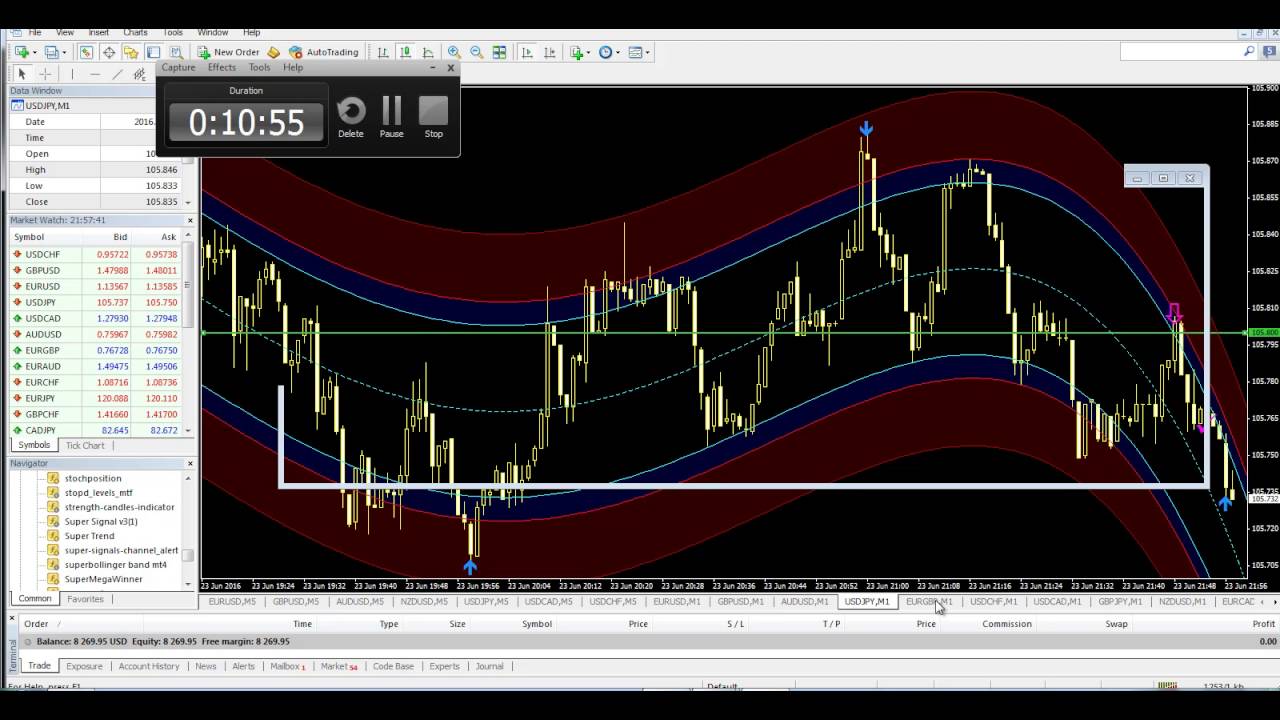Switch chart to candlesticks icon

coord(405,52)
